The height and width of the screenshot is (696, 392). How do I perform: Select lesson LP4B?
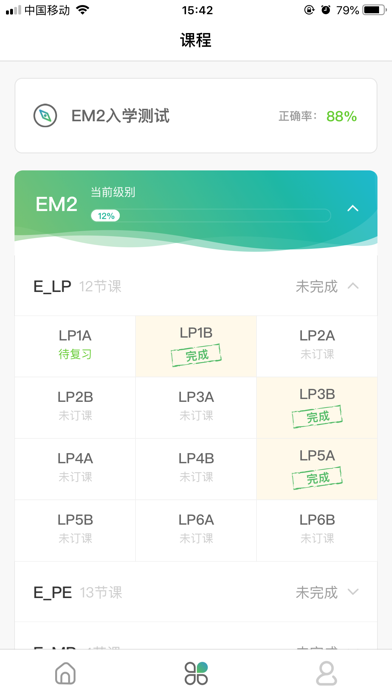[196, 469]
